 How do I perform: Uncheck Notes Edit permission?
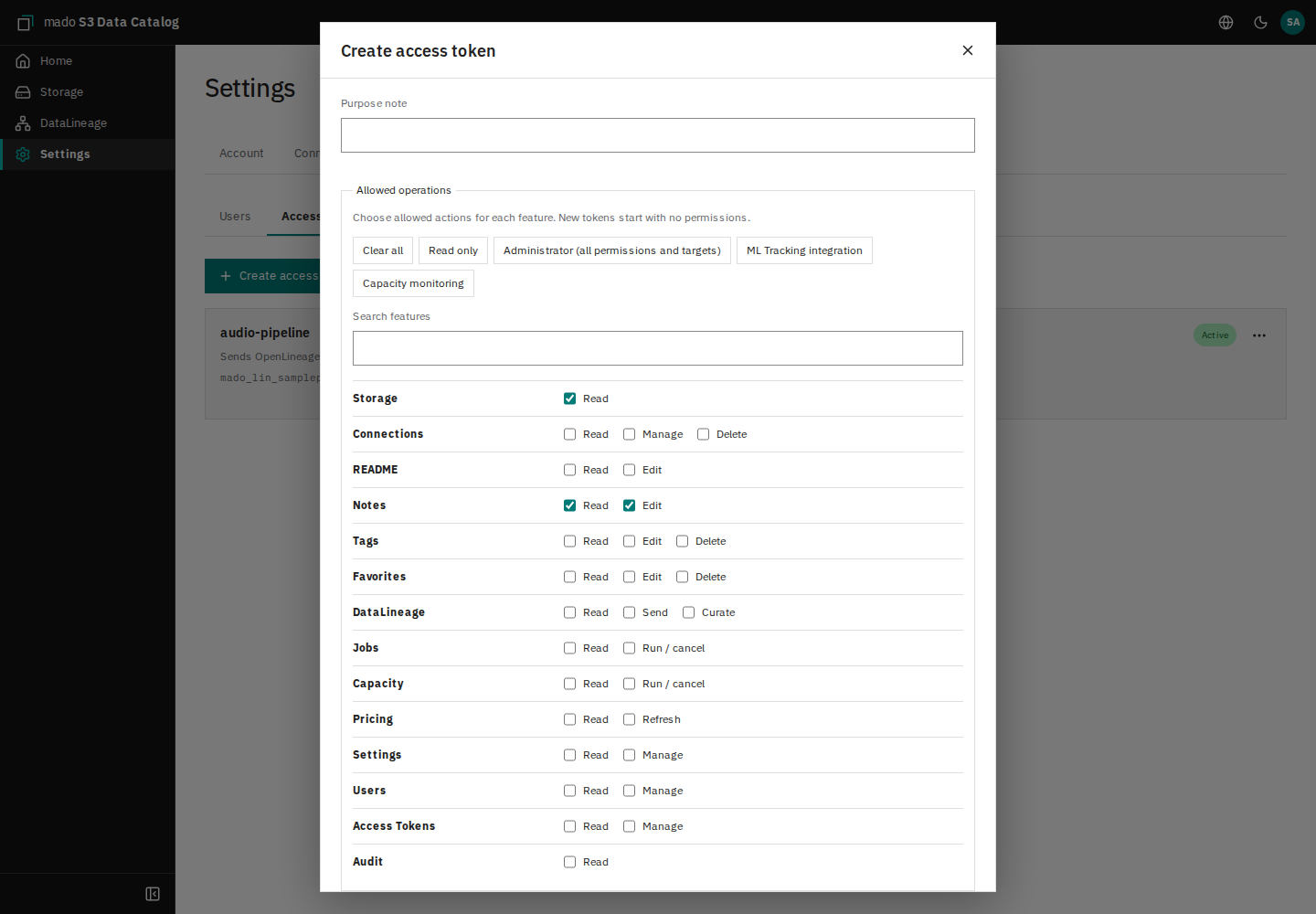click(x=629, y=505)
